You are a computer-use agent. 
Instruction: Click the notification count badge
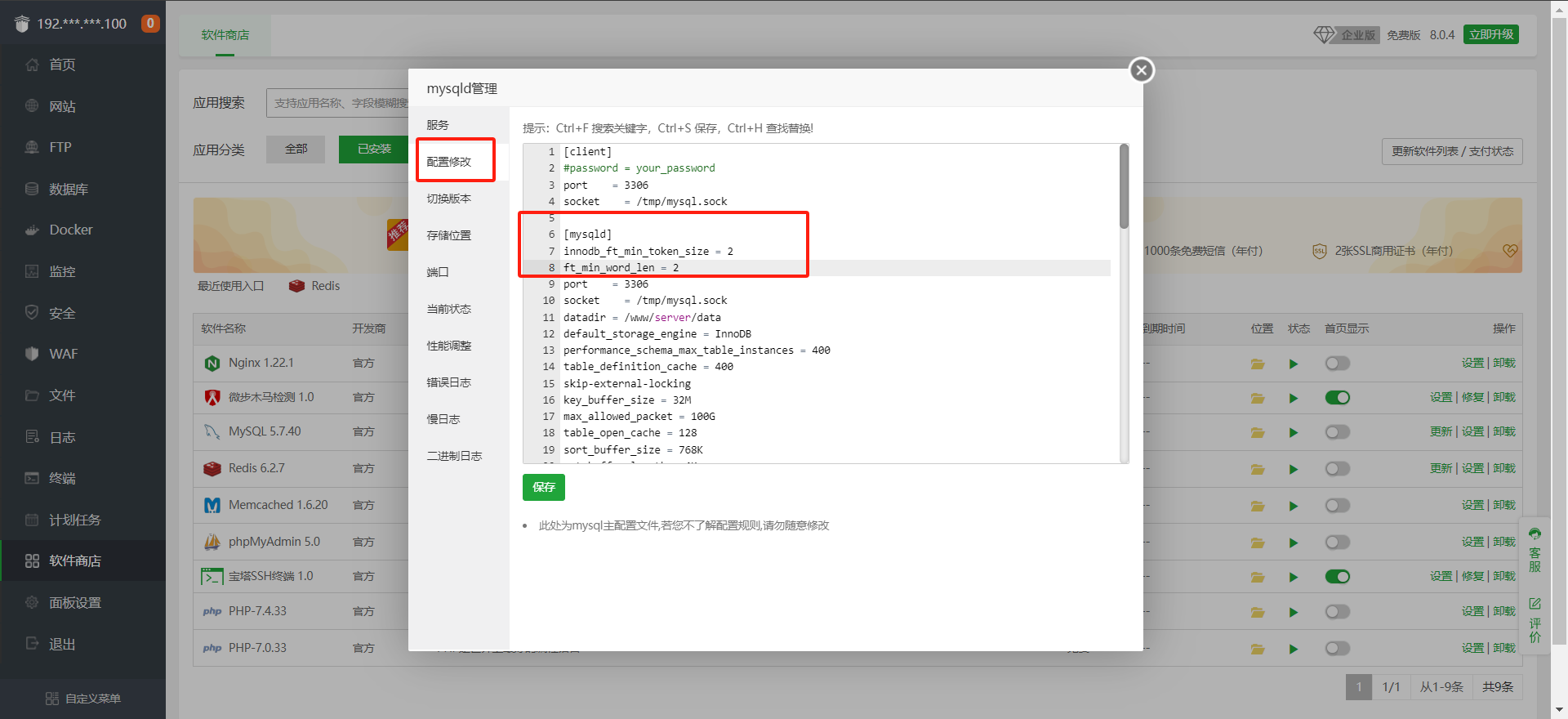click(150, 24)
